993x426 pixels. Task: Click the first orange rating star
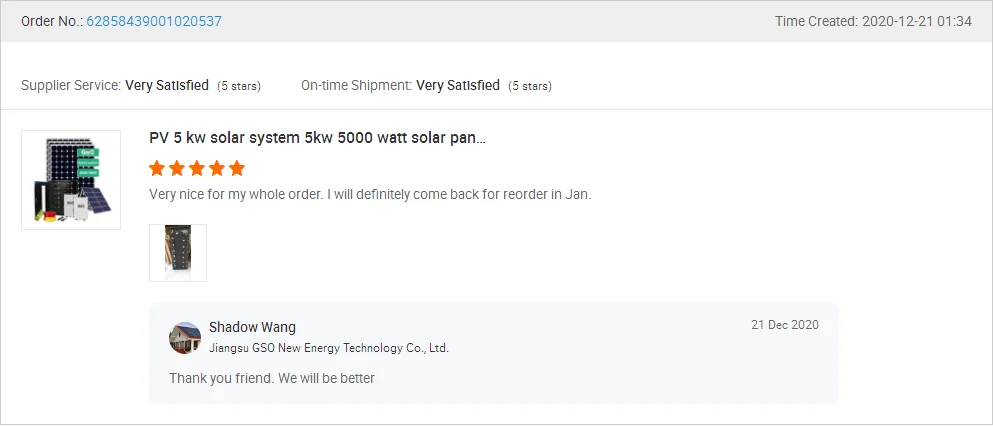pyautogui.click(x=157, y=168)
